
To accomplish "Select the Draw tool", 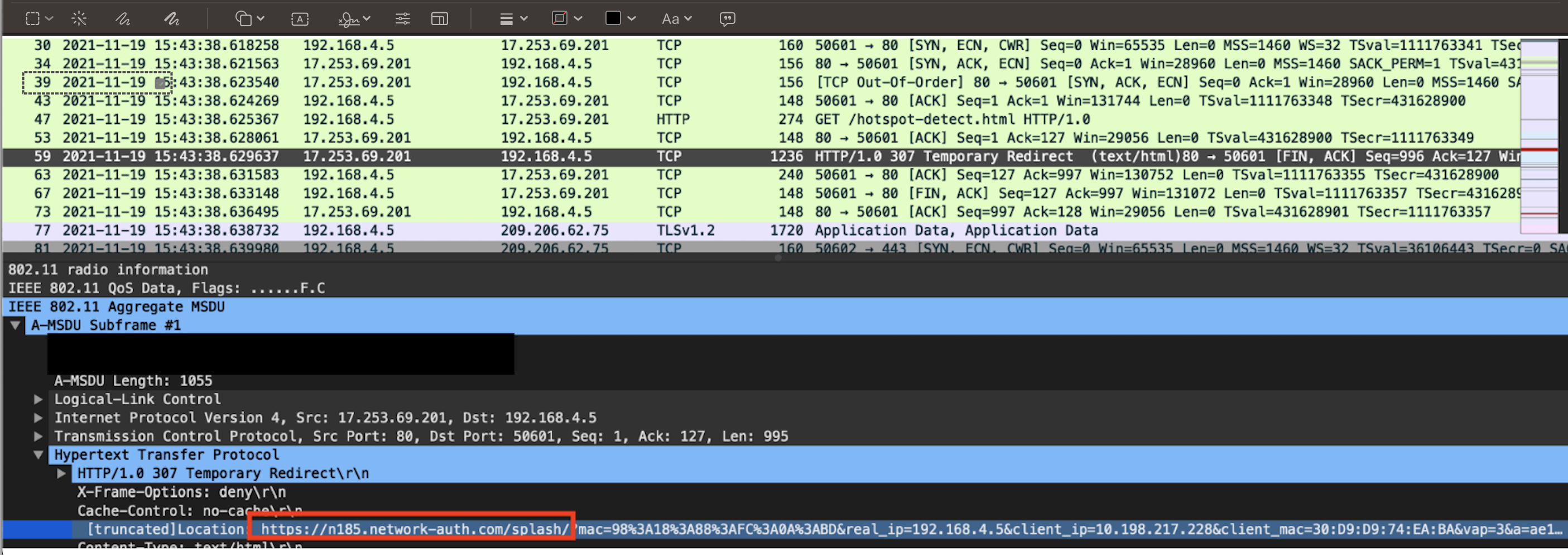I will tap(172, 18).
